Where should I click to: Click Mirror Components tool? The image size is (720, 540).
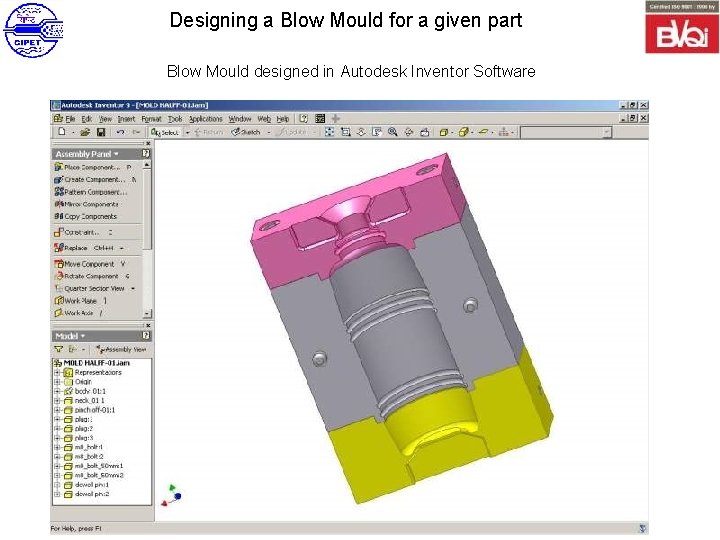click(86, 204)
